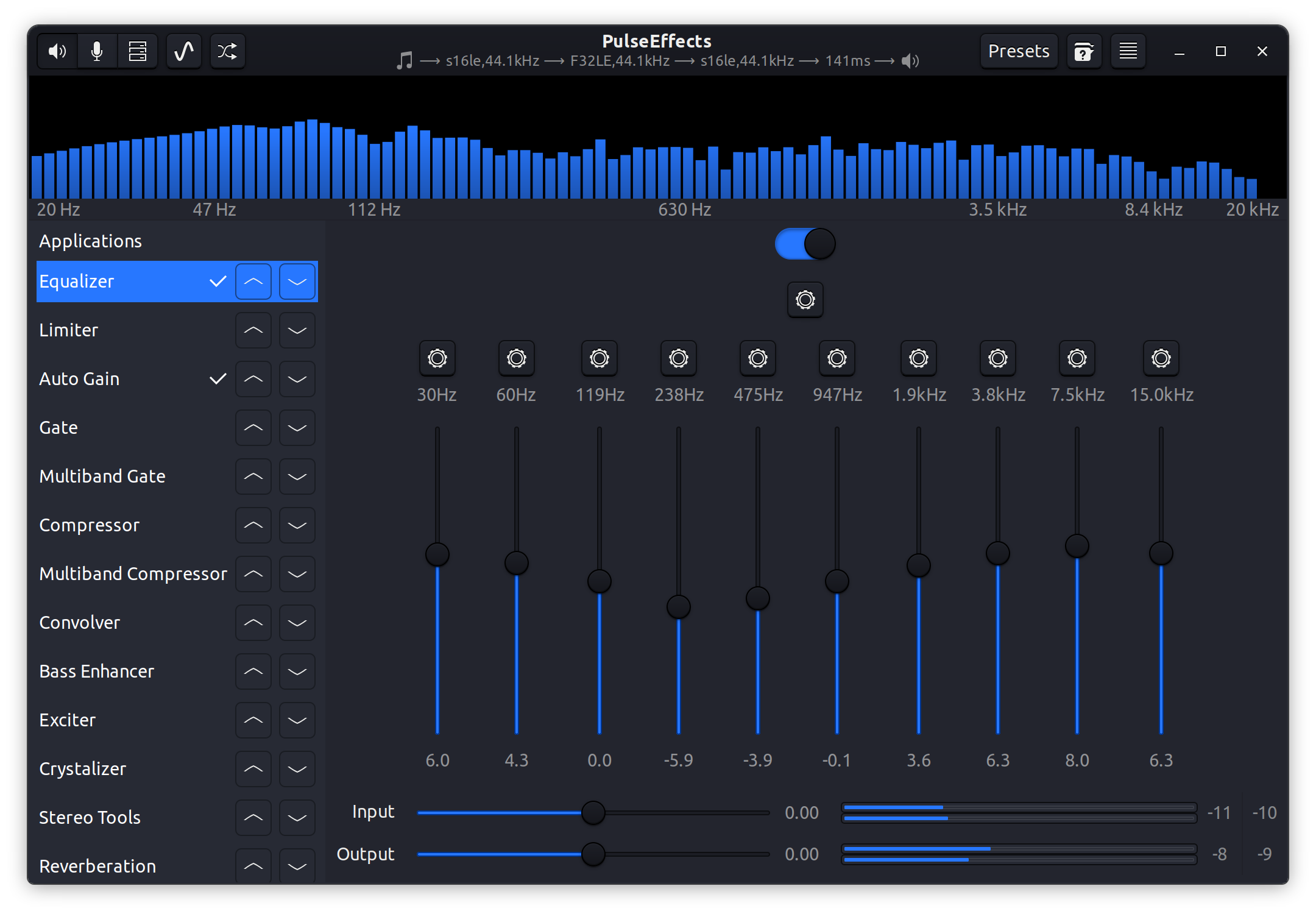Select the Multiband Compressor row
The width and height of the screenshot is (1316, 914).
(x=177, y=574)
